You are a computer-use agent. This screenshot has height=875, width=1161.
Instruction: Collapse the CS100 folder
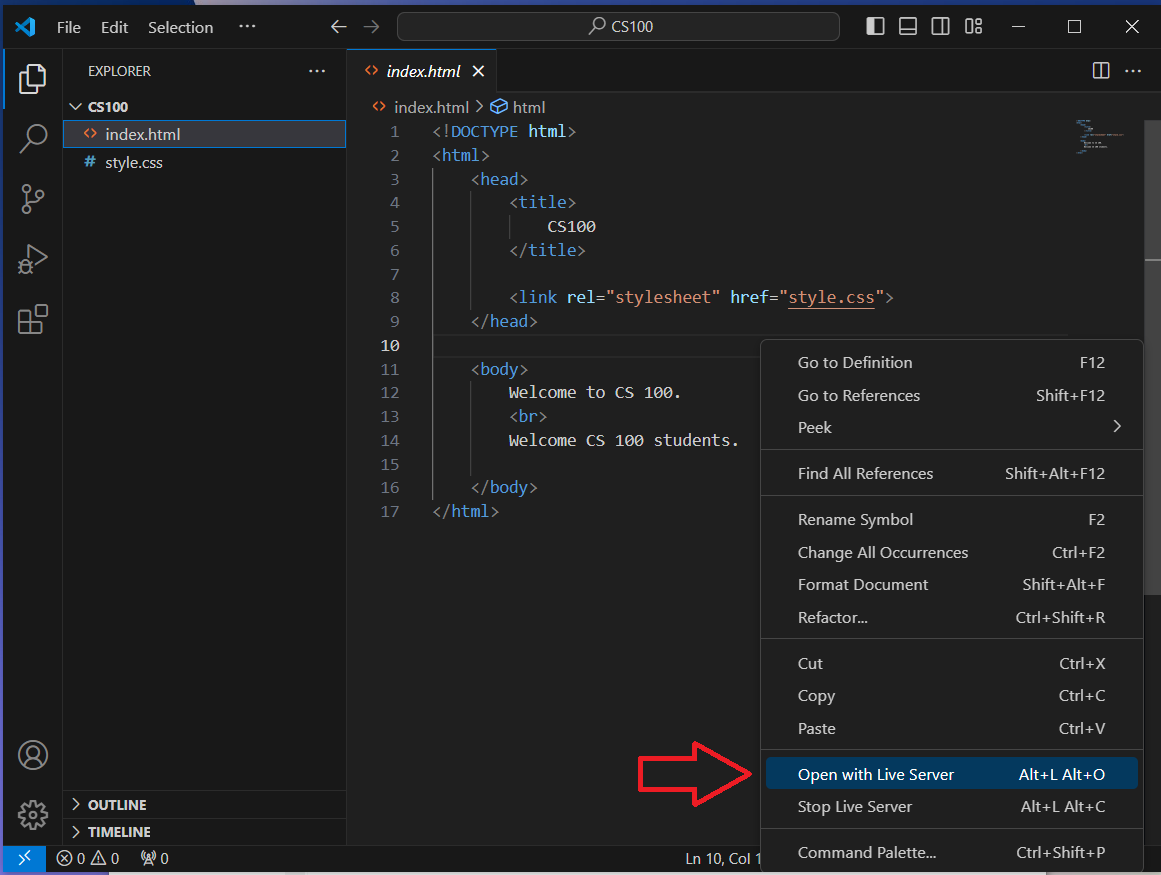pyautogui.click(x=107, y=107)
